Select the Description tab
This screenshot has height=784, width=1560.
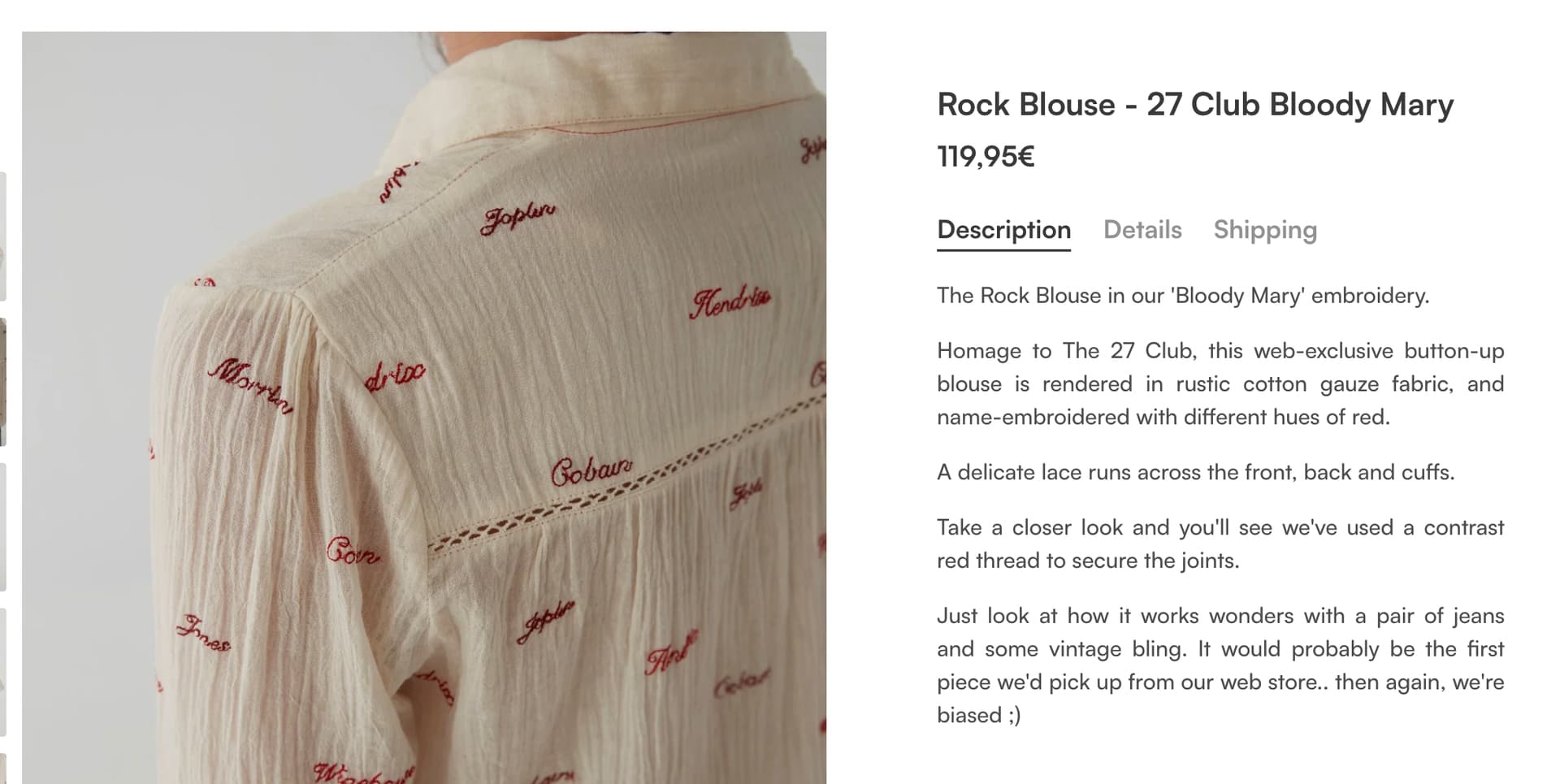pos(1003,231)
